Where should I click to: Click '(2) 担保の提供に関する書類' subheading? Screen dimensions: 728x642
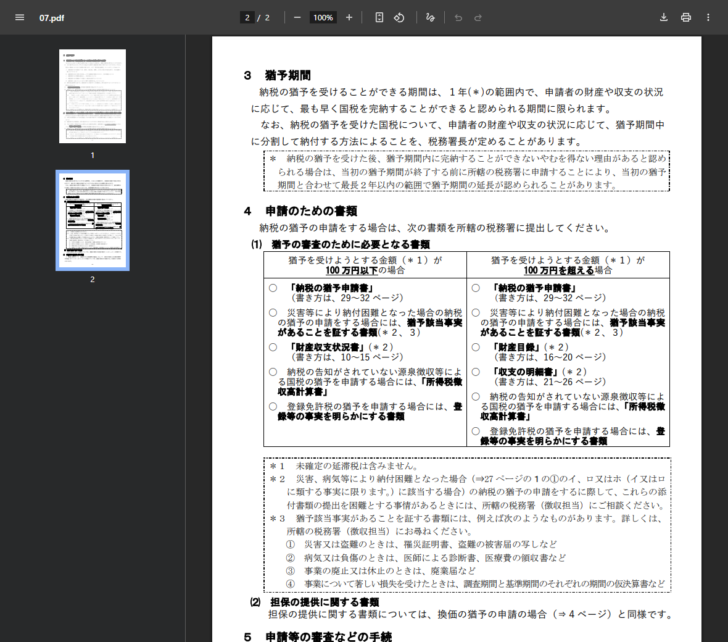pyautogui.click(x=315, y=602)
